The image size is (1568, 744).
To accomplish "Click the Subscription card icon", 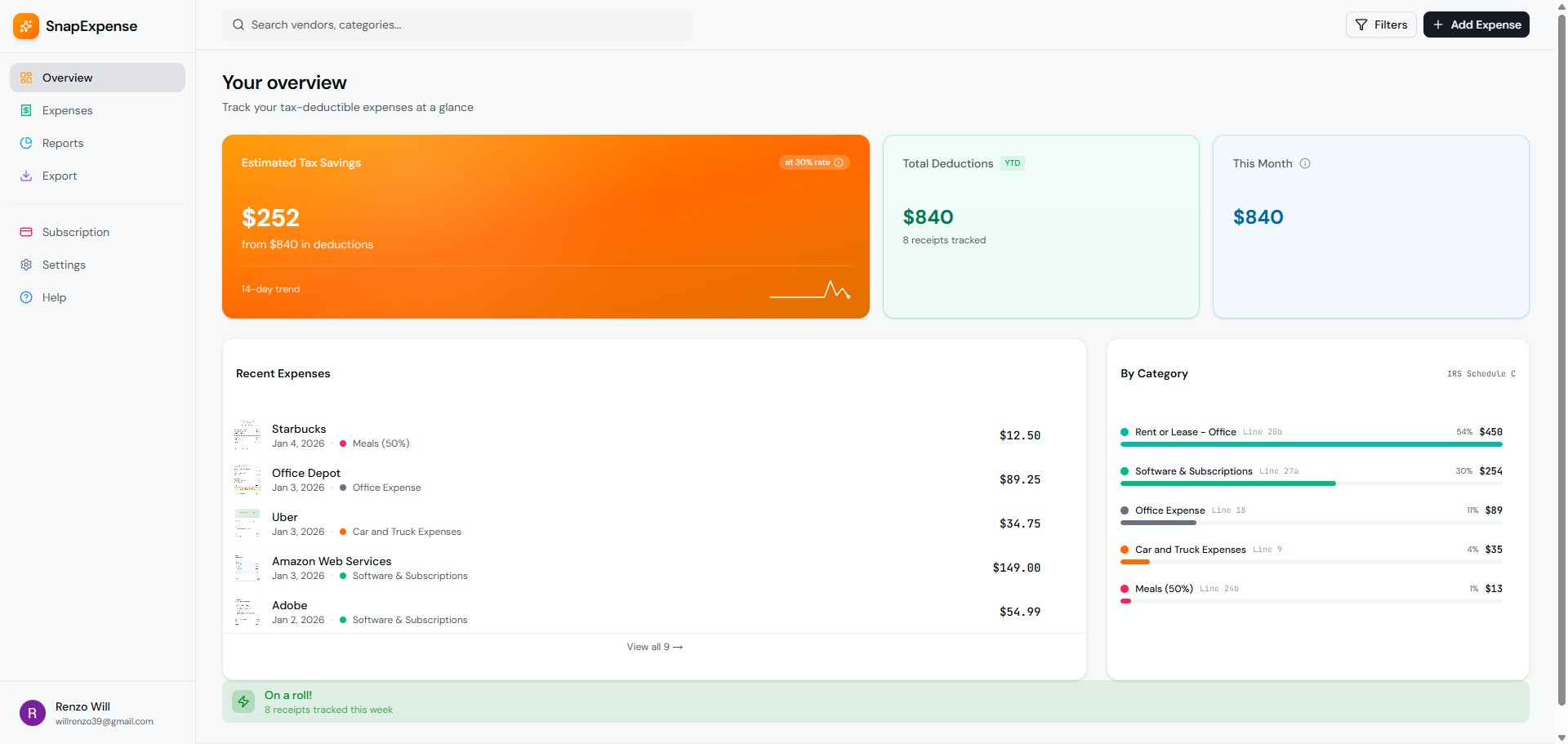I will tap(25, 232).
